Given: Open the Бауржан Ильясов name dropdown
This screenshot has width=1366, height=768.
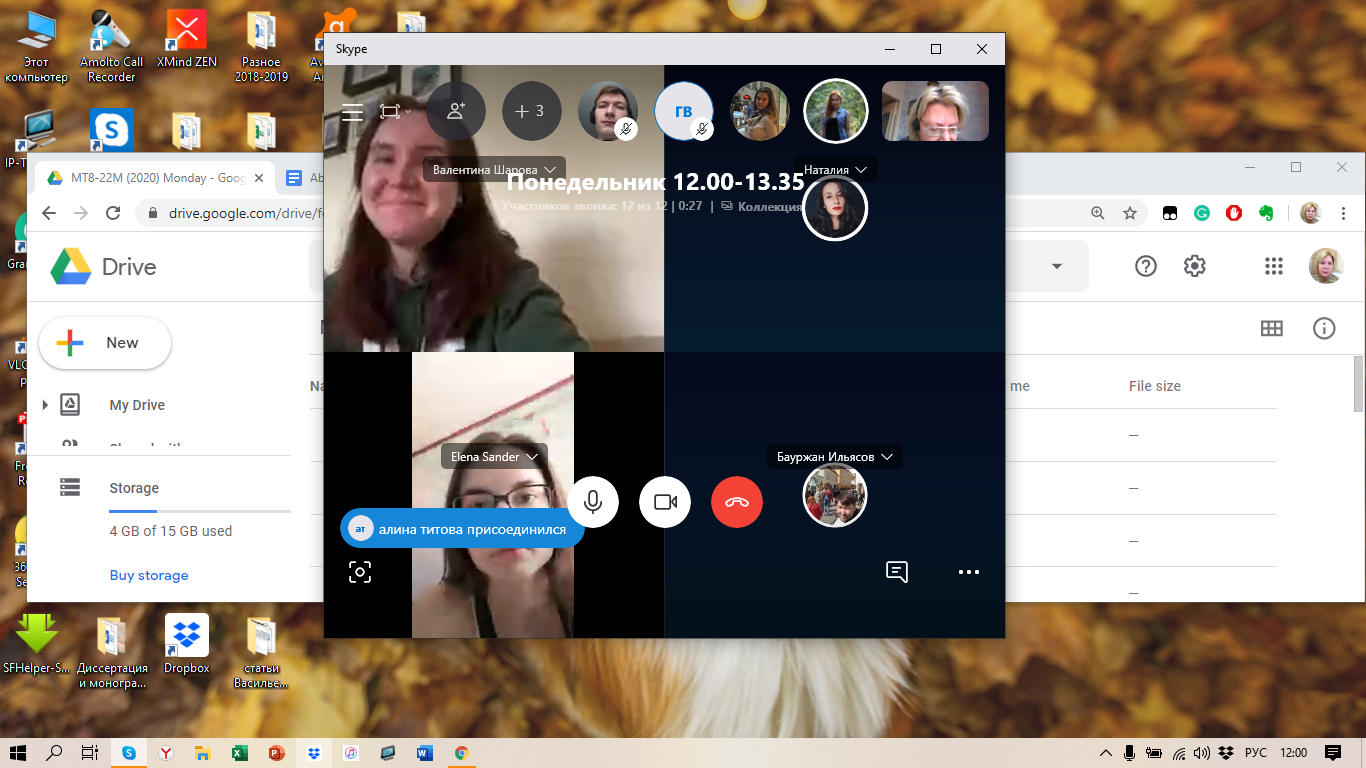Looking at the screenshot, I should pos(835,457).
